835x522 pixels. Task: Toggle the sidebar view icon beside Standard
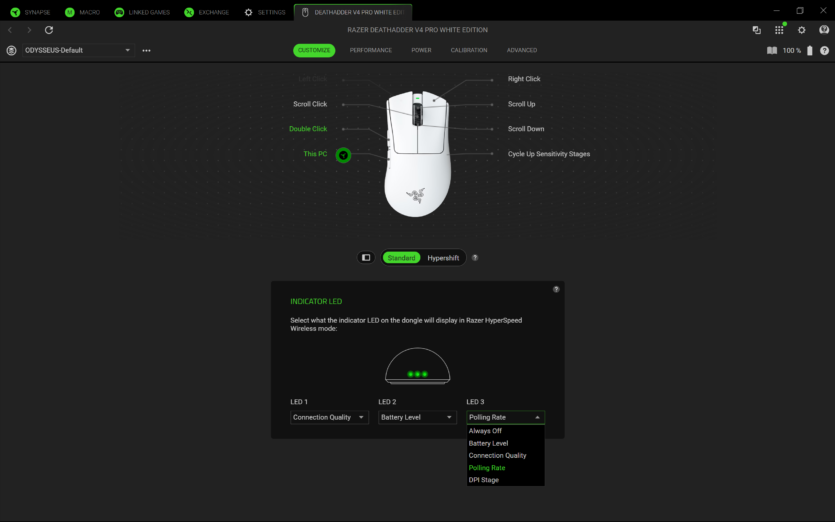click(x=366, y=258)
